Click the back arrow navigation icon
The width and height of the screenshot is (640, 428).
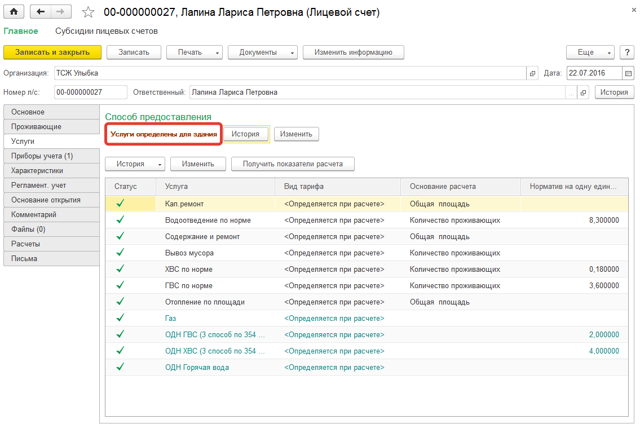click(x=40, y=12)
